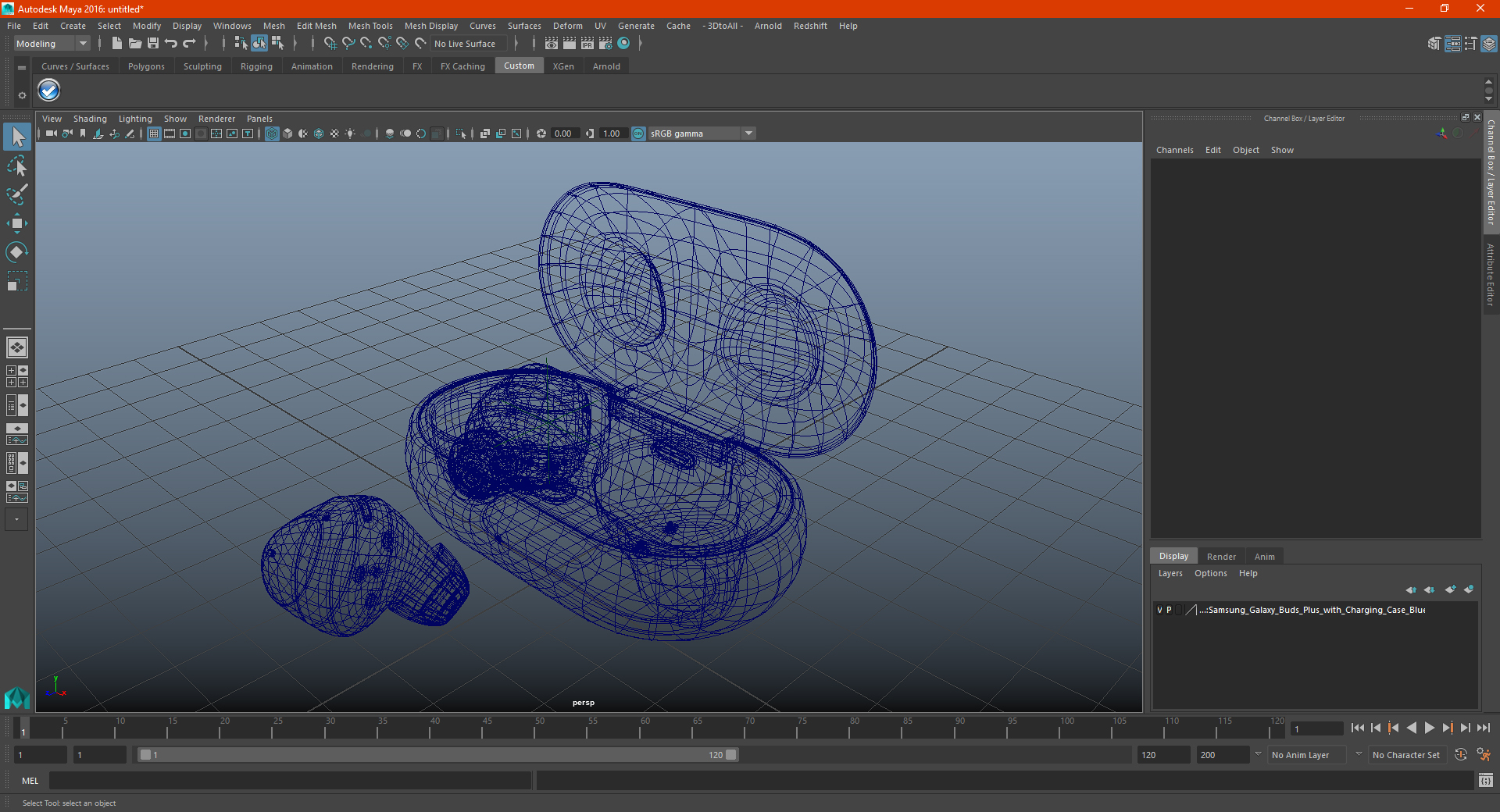The height and width of the screenshot is (812, 1500).
Task: Click the Open Scene folder icon
Action: point(134,44)
